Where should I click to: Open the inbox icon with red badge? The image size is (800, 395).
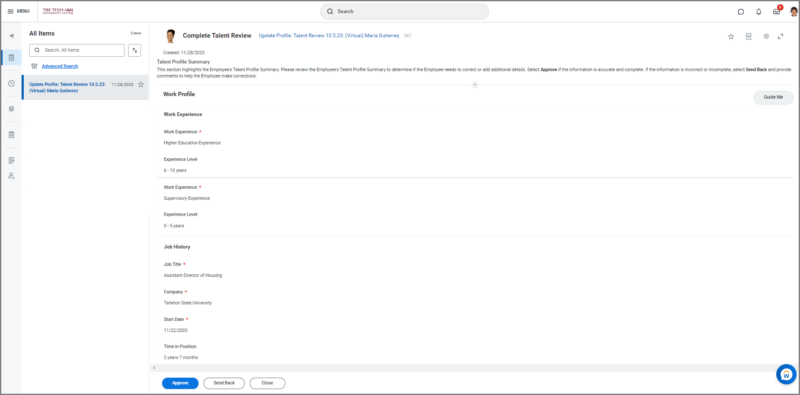pyautogui.click(x=777, y=11)
